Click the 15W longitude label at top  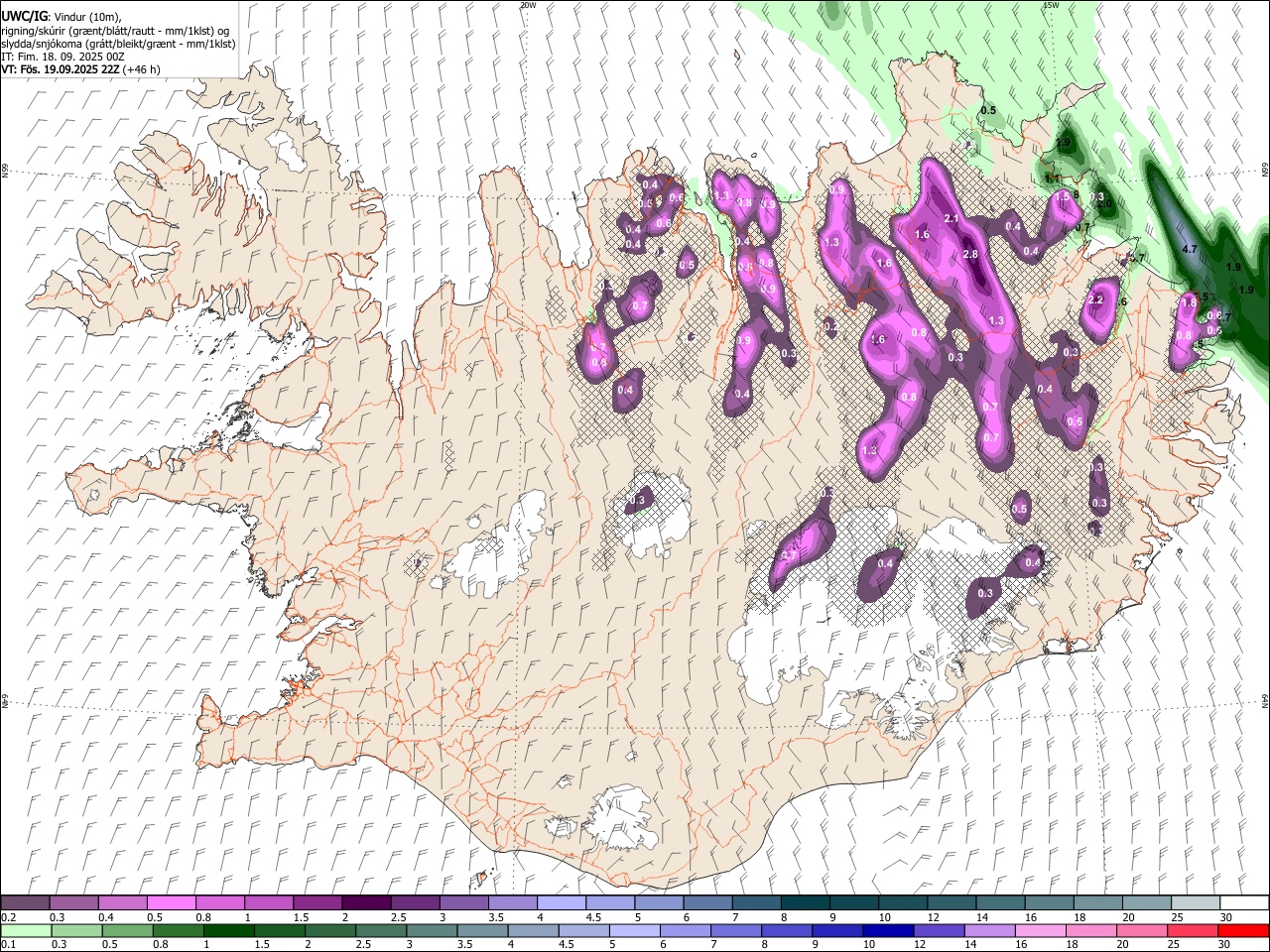click(x=1052, y=5)
